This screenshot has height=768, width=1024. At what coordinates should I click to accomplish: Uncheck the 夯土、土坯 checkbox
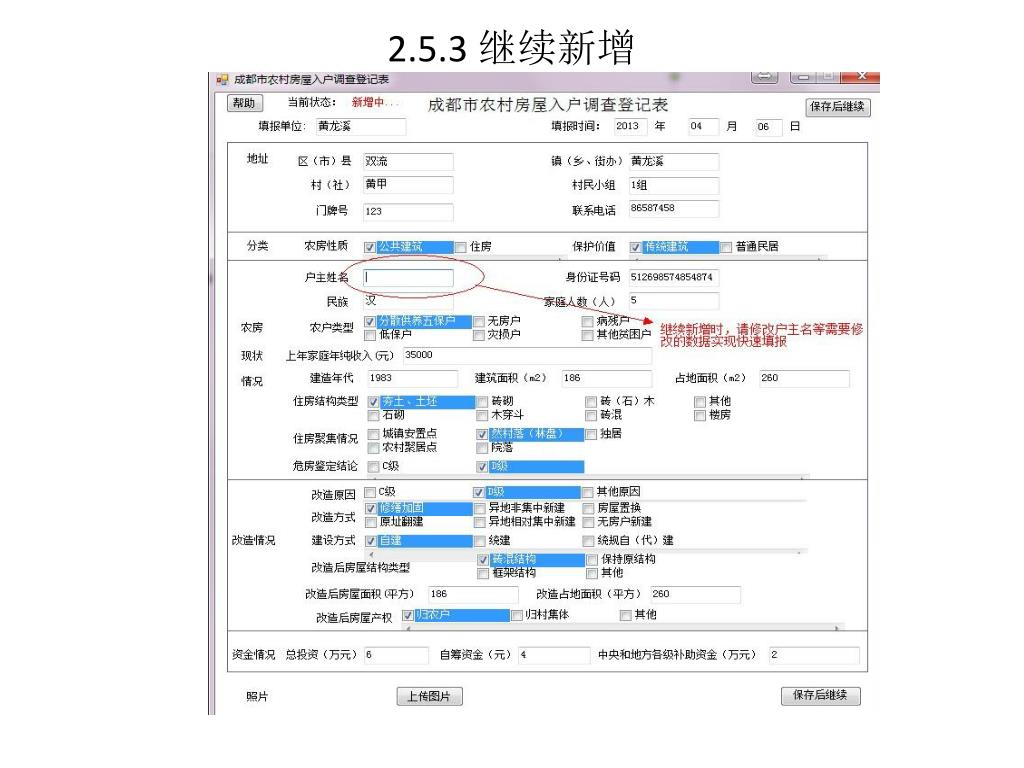pyautogui.click(x=374, y=402)
